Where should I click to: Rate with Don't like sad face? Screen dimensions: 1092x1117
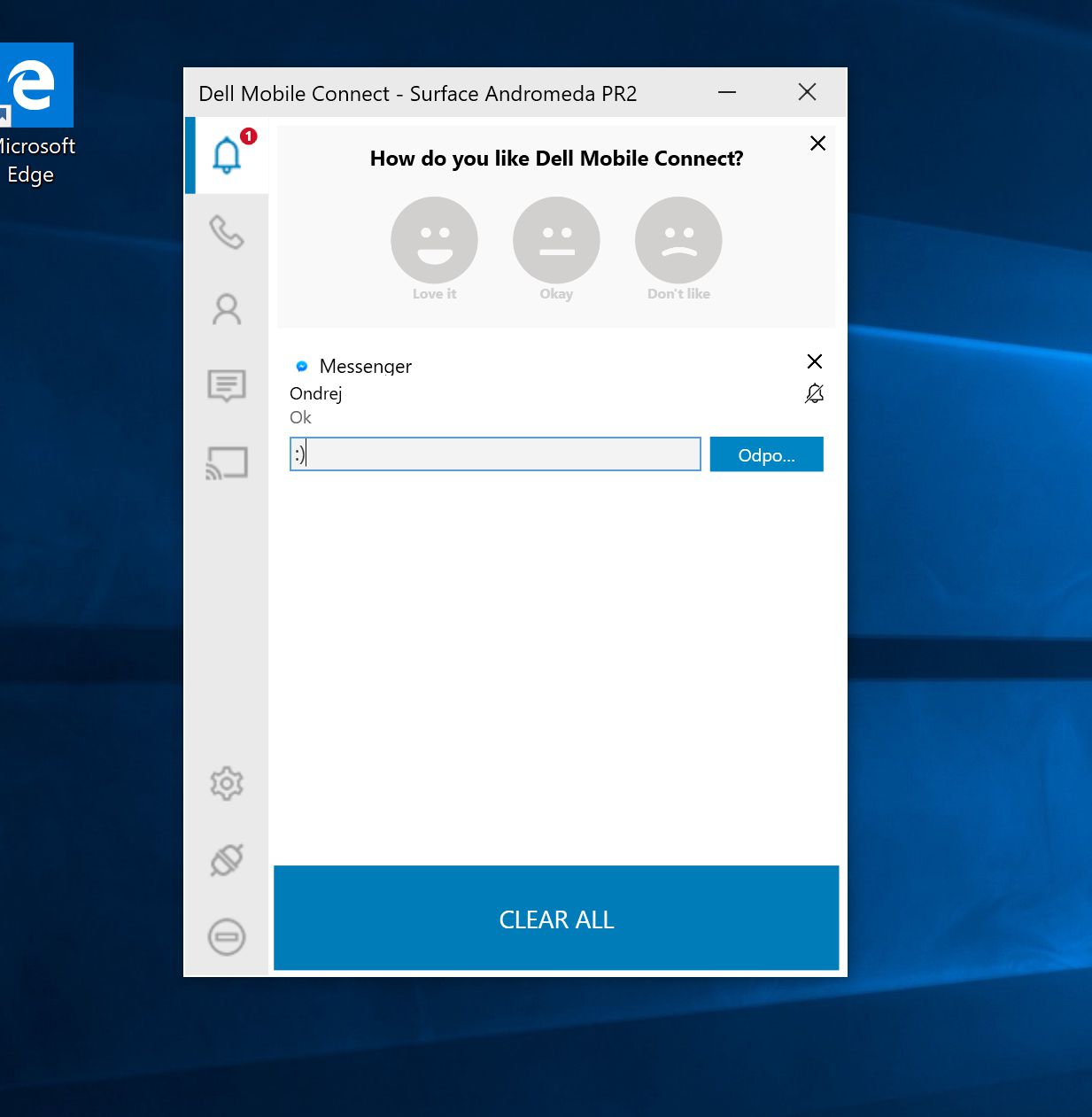click(678, 240)
